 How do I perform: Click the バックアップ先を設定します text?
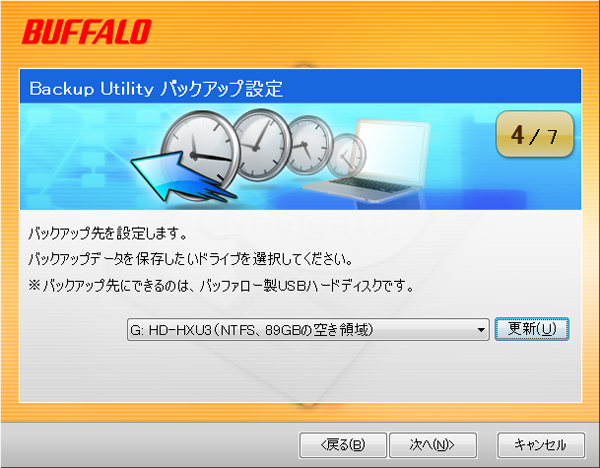pos(108,233)
